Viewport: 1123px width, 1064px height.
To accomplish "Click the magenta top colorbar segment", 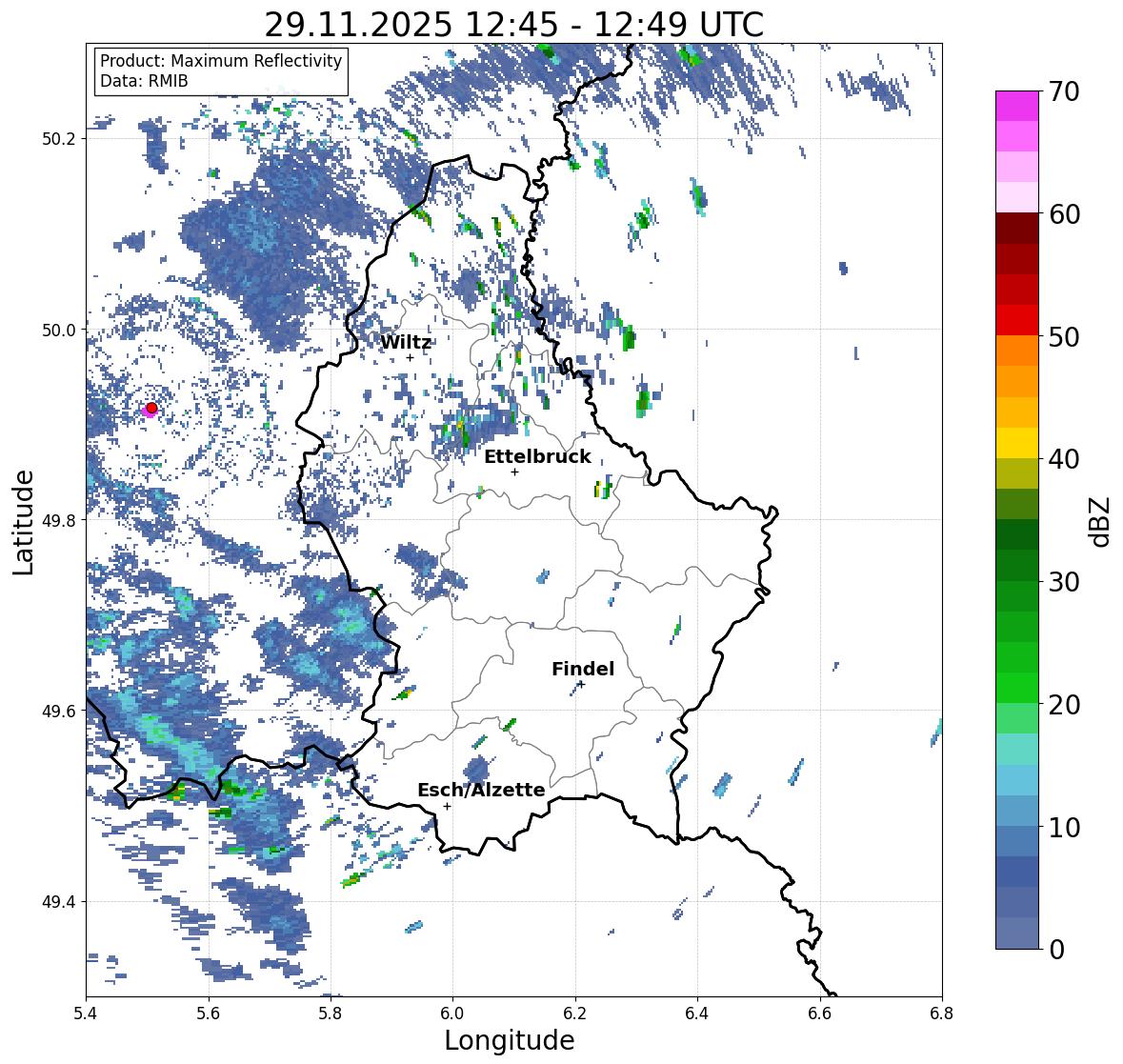I will [1017, 106].
